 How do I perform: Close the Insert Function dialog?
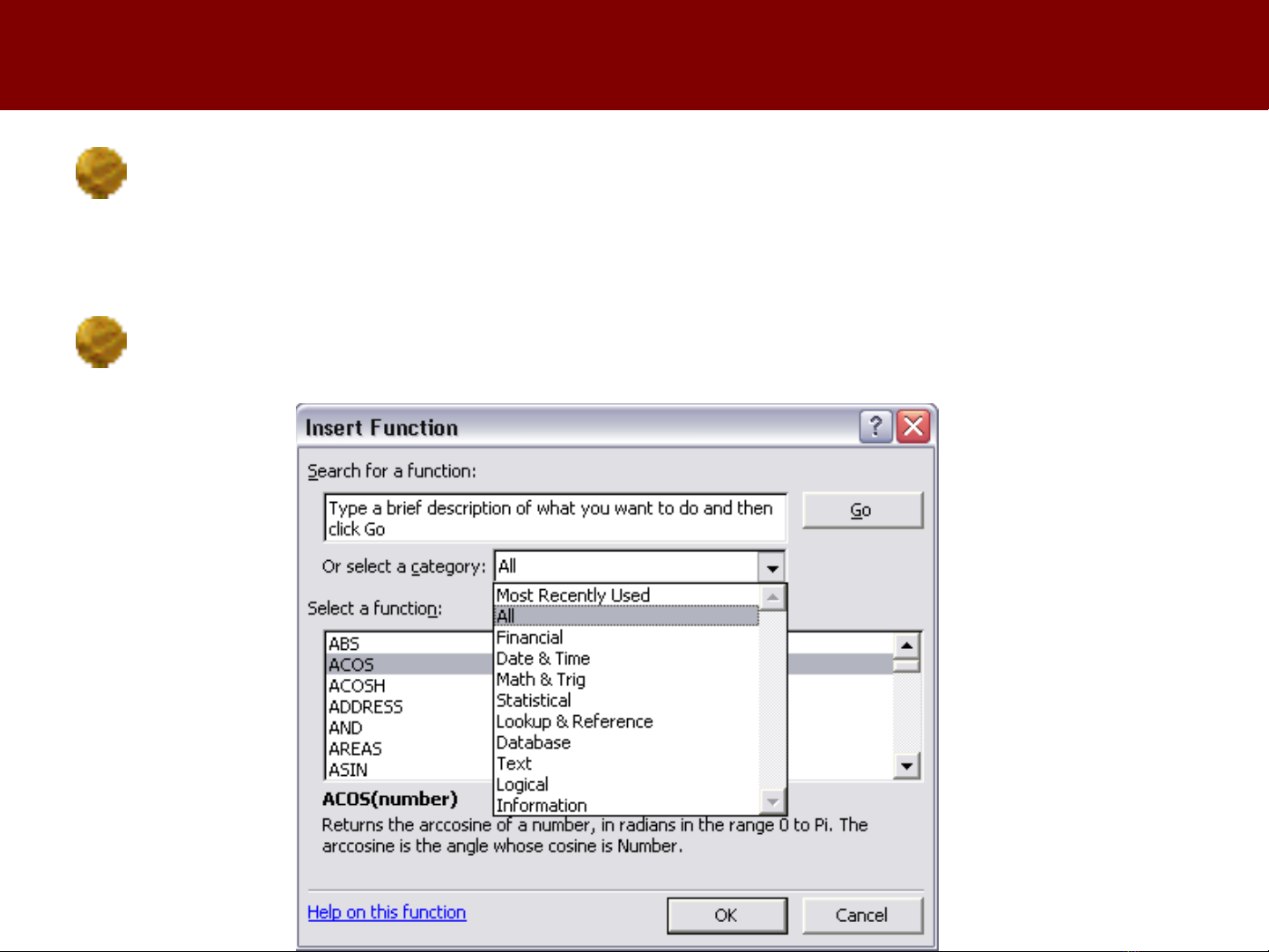tap(914, 427)
